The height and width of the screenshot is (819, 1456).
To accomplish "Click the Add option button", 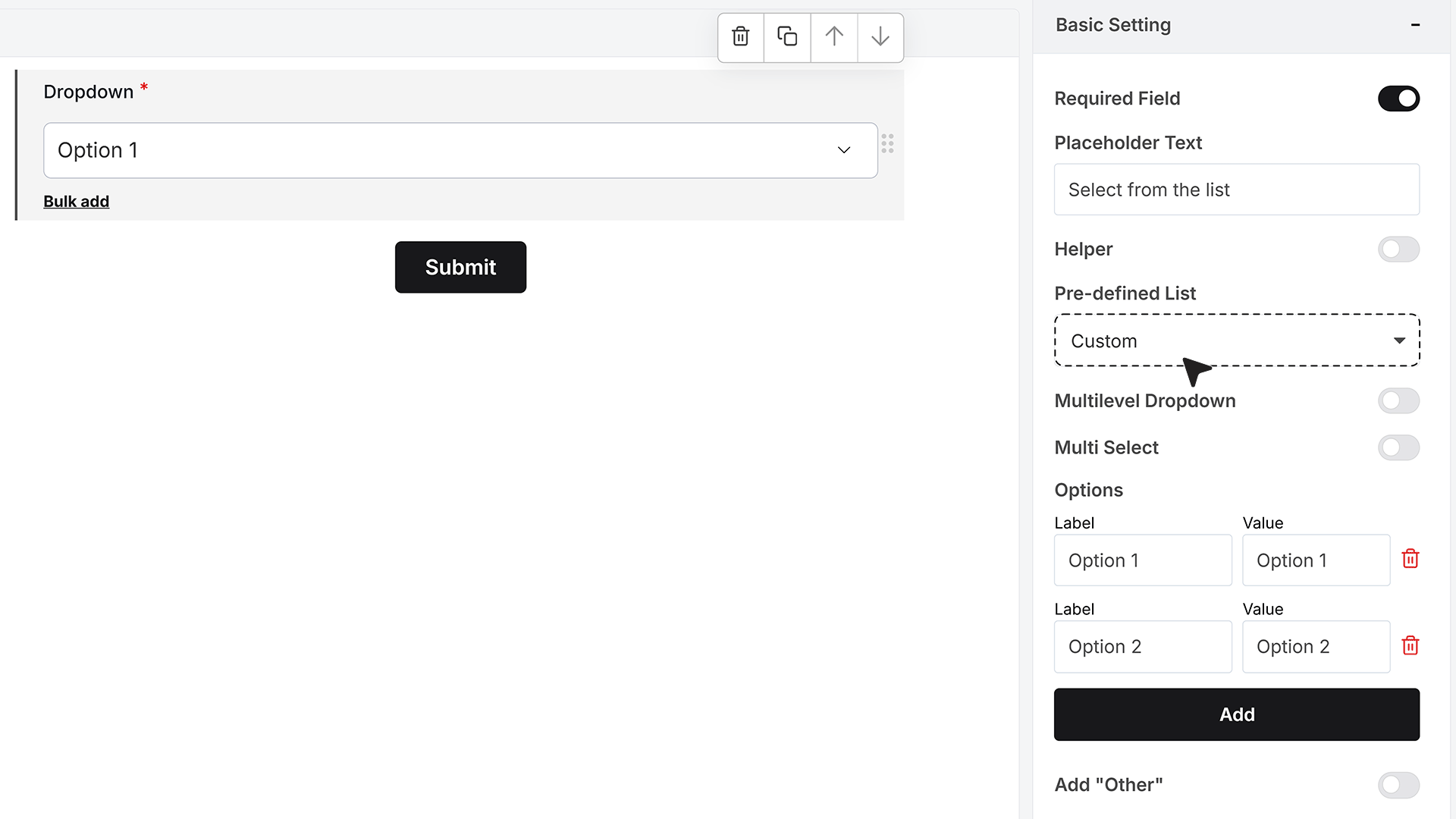I will [x=1237, y=714].
